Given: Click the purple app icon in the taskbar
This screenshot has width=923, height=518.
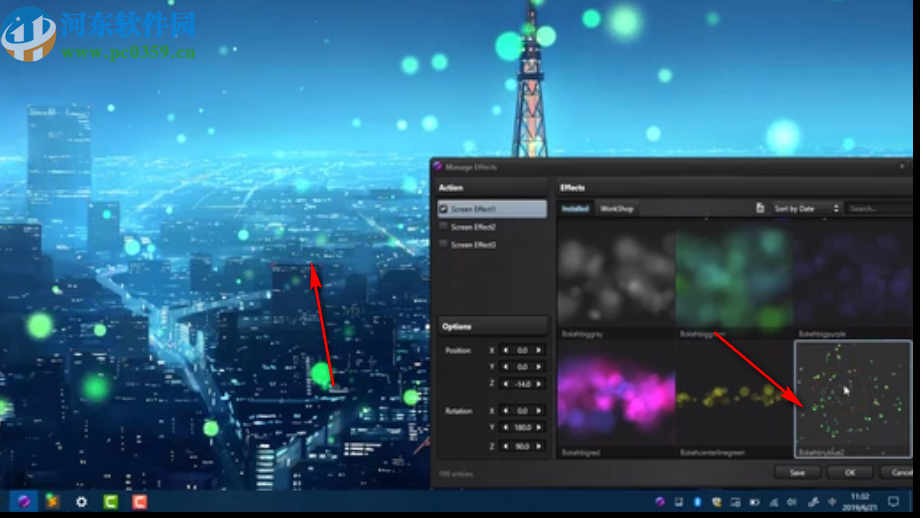Looking at the screenshot, I should pos(24,501).
